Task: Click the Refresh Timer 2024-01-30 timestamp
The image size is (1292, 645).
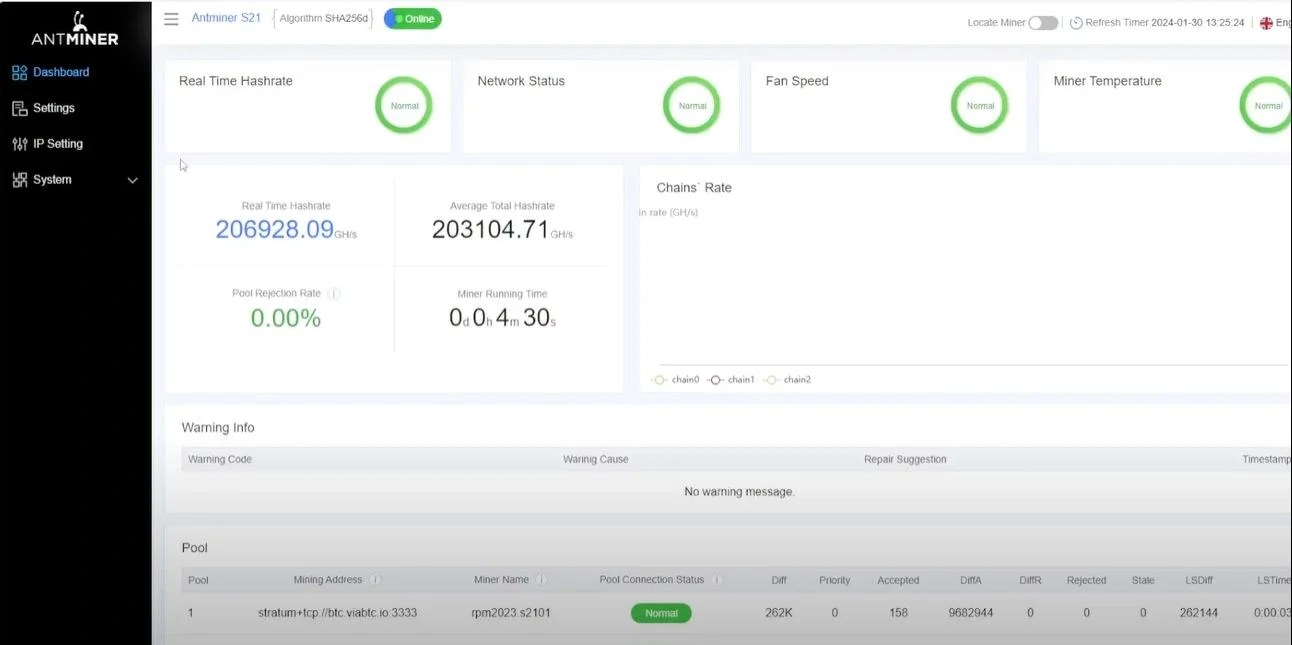Action: pos(1165,23)
